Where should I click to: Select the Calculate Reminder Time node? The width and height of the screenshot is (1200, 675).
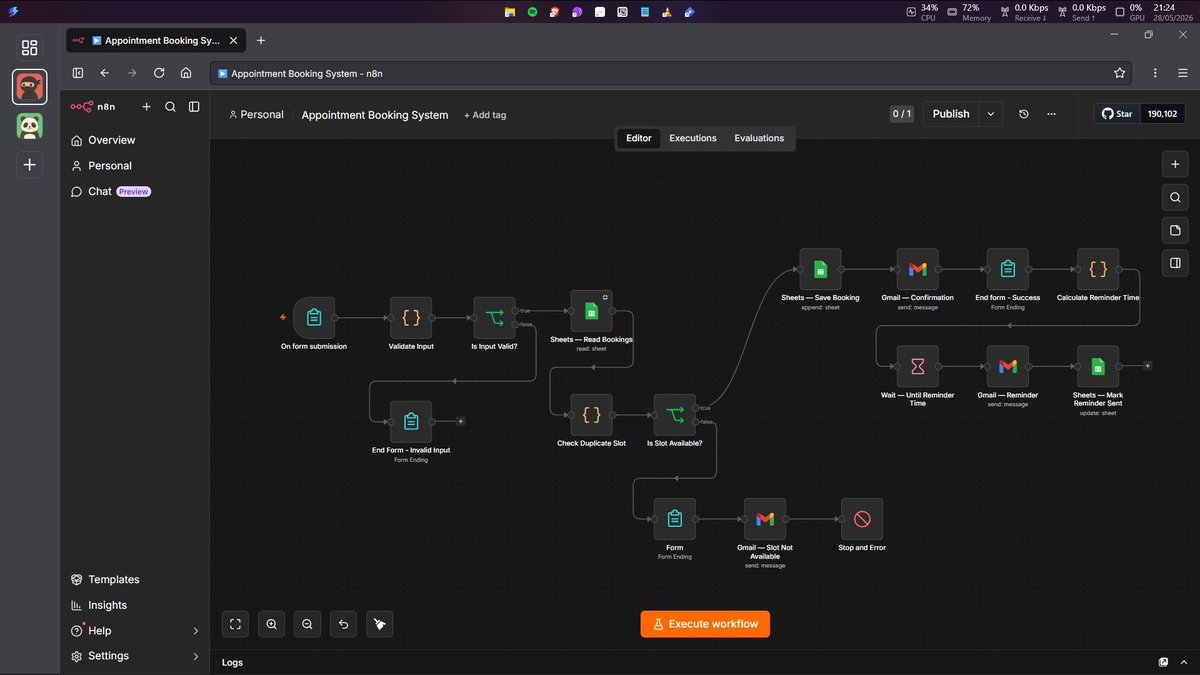pos(1098,269)
